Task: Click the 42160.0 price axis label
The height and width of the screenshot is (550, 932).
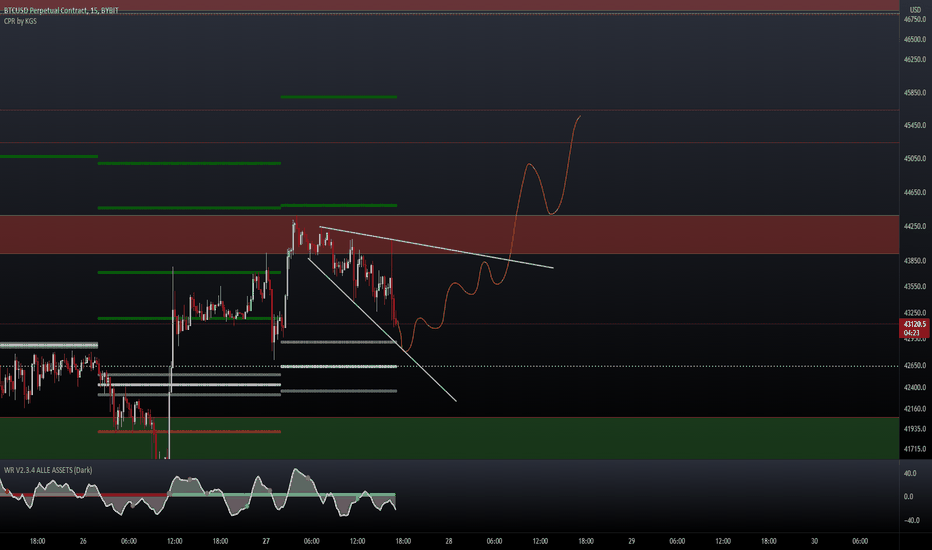Action: (x=915, y=409)
